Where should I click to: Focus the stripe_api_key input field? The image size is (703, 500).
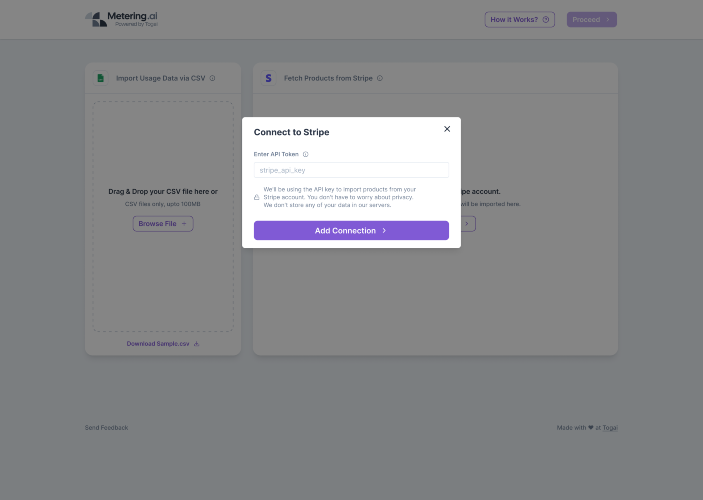coord(351,170)
